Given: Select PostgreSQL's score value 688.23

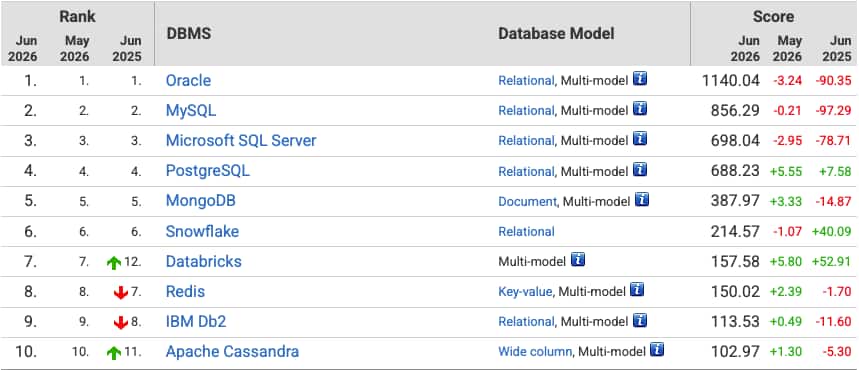Looking at the screenshot, I should coord(735,171).
